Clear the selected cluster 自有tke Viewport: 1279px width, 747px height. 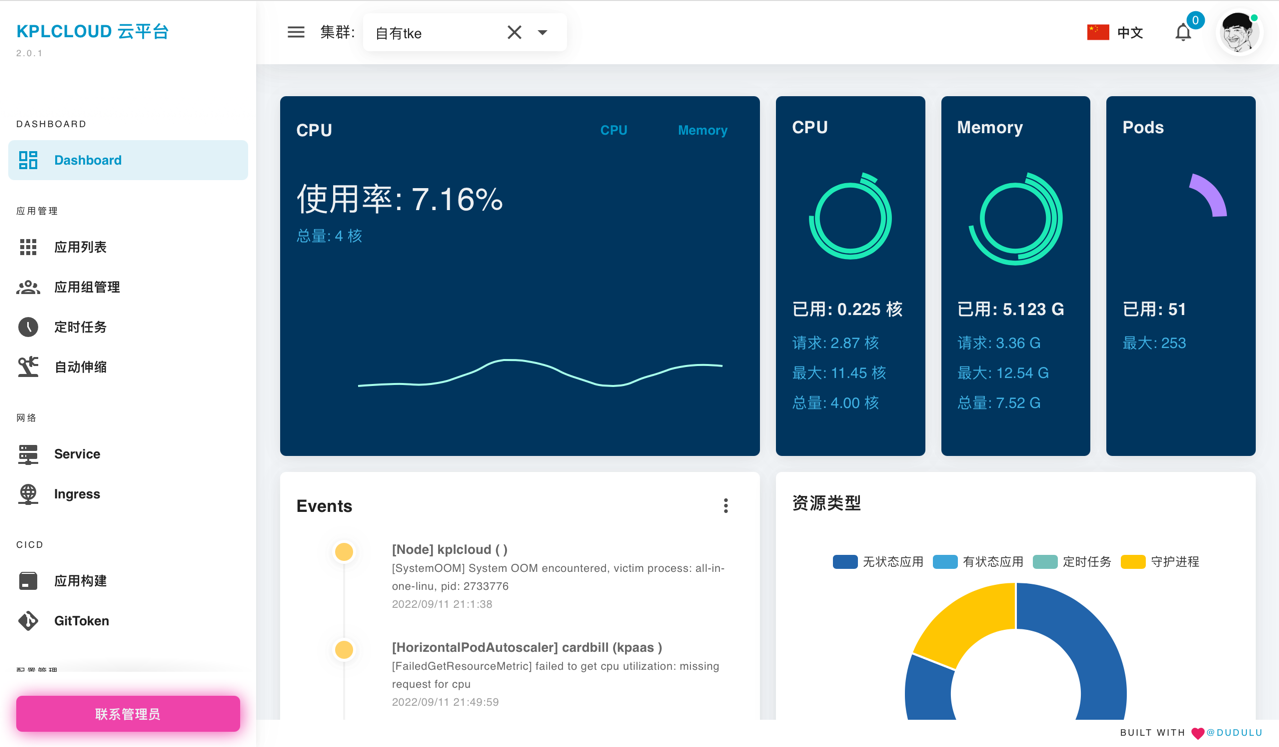[514, 32]
